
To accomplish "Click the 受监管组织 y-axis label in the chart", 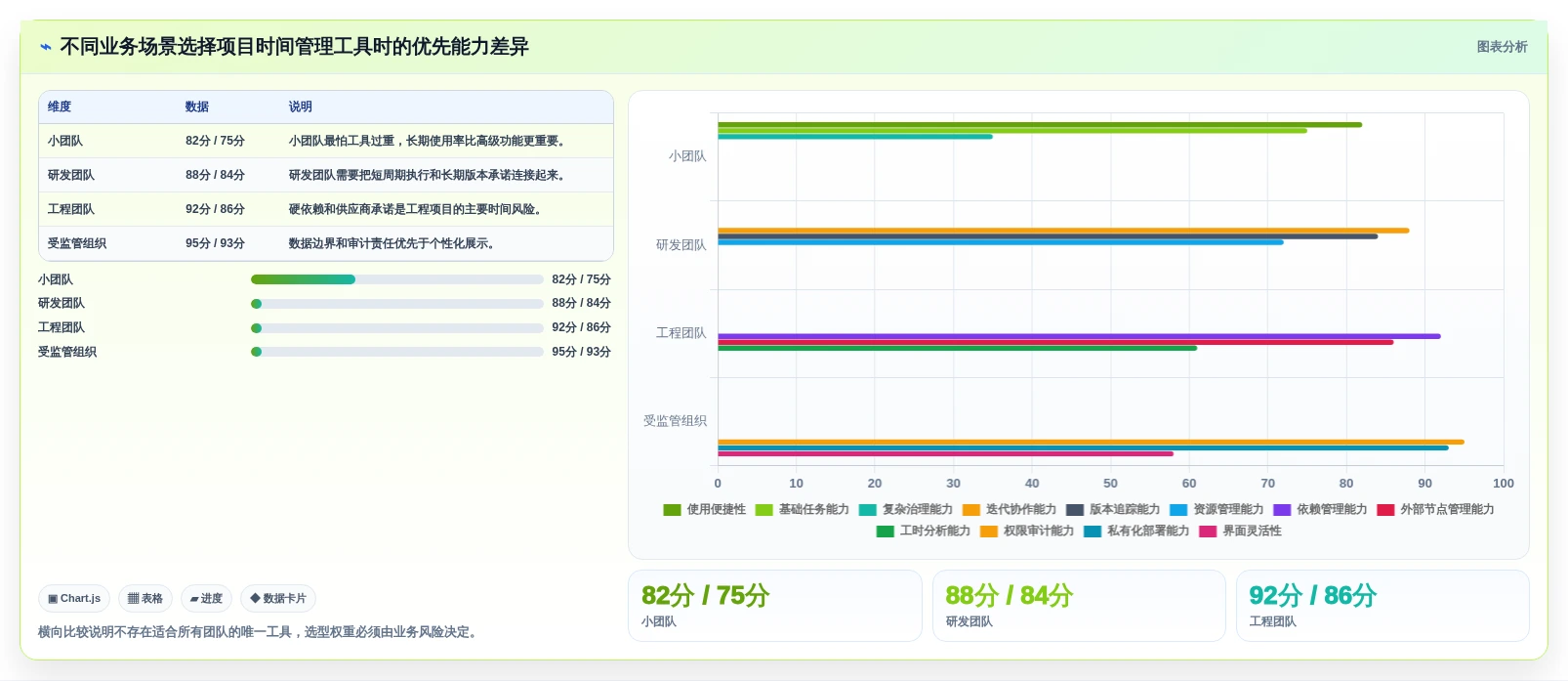I will pos(675,421).
